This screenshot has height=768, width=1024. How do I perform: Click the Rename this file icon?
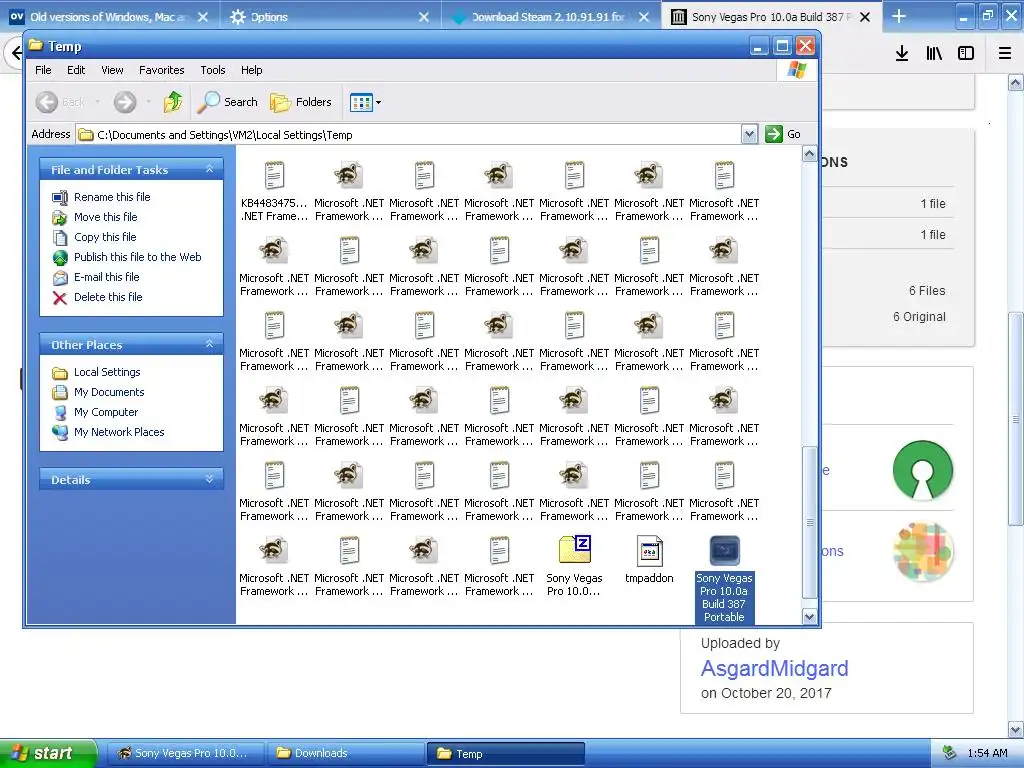tap(60, 197)
